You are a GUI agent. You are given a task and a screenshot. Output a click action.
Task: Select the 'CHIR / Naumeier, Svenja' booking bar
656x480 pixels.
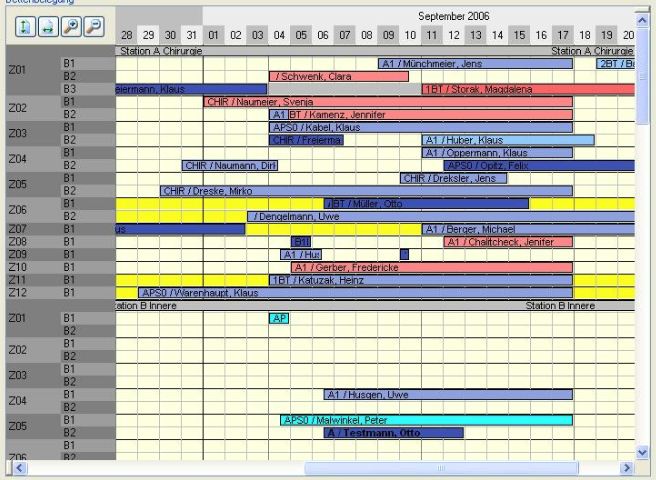(388, 102)
